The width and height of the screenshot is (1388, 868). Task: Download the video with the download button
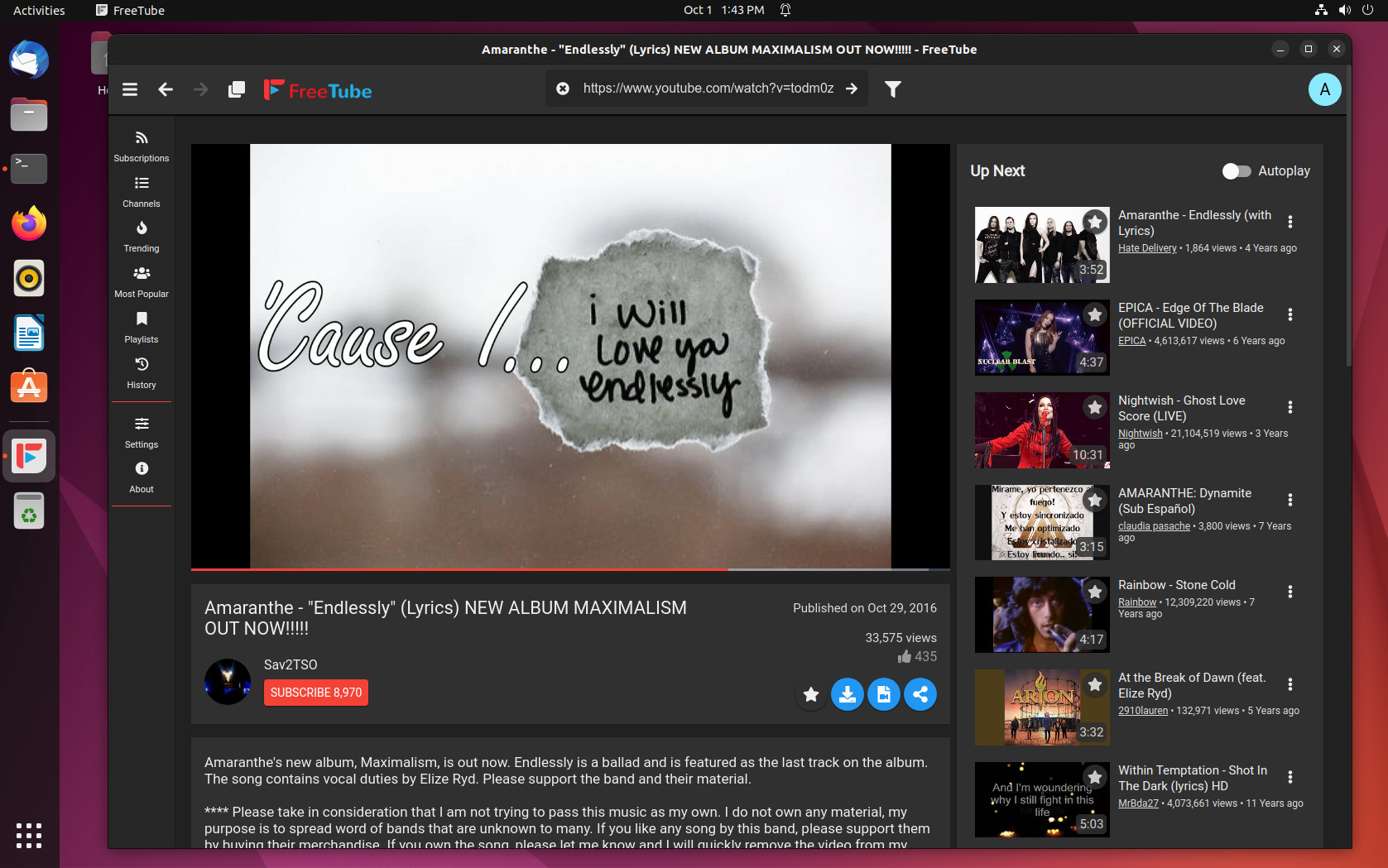[x=848, y=694]
